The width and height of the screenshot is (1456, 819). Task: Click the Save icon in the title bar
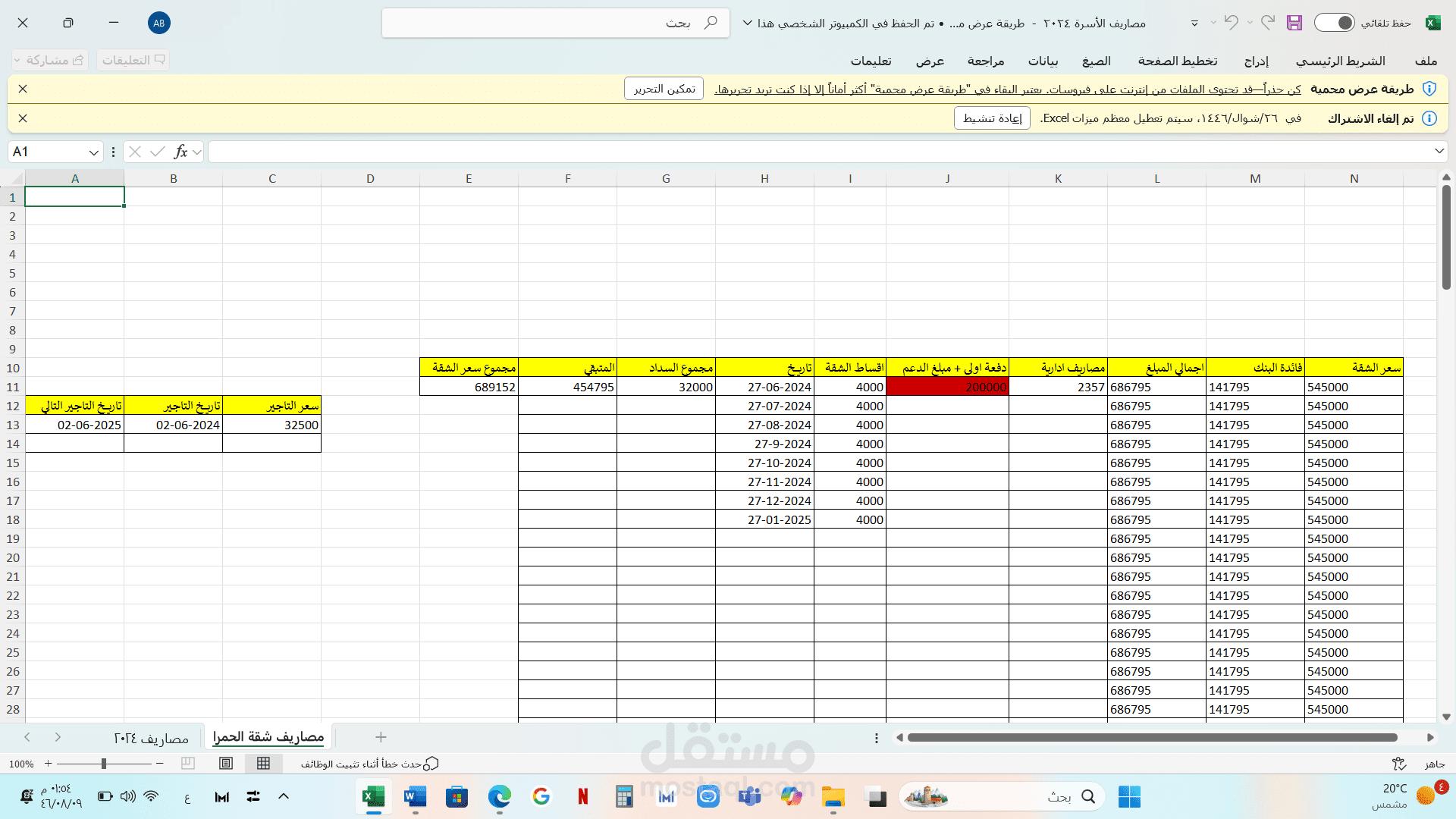[x=1294, y=23]
